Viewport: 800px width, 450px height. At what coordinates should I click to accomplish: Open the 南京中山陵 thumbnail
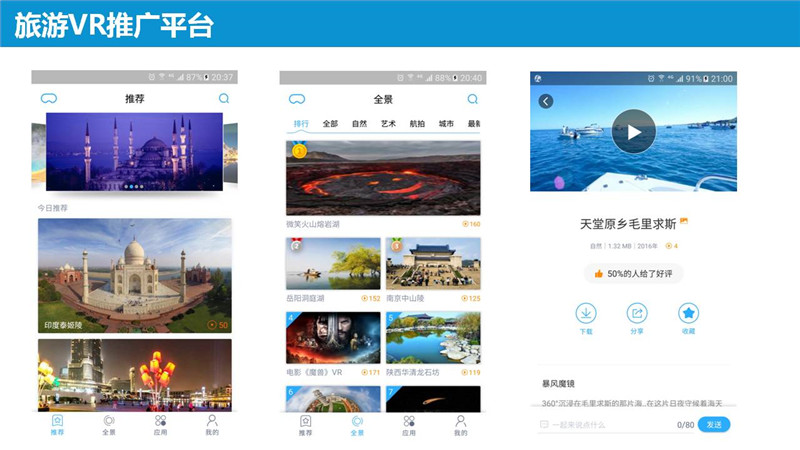433,263
